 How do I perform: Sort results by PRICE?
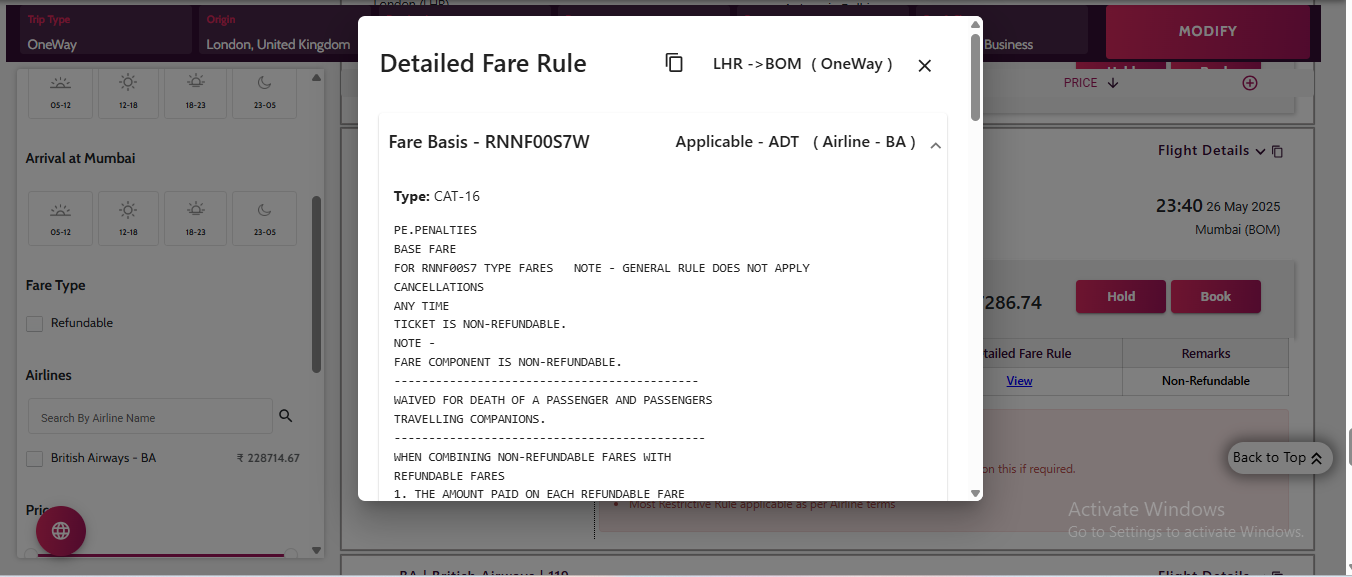[x=1090, y=83]
